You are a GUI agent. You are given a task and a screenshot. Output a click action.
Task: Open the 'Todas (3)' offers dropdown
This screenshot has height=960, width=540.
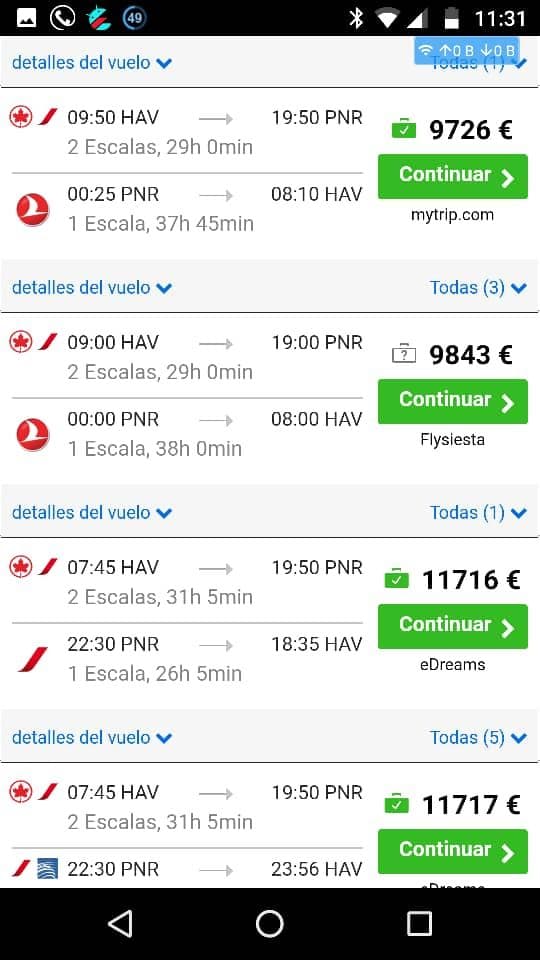tap(478, 287)
